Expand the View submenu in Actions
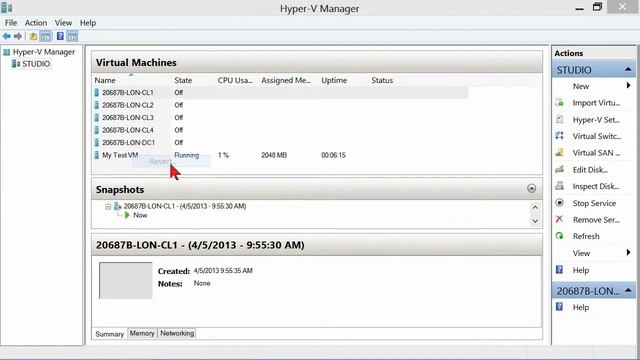640x360 pixels. click(x=629, y=253)
